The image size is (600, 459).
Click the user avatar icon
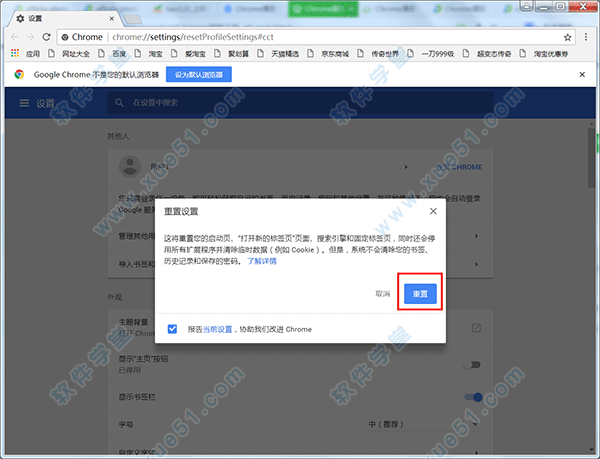click(130, 167)
